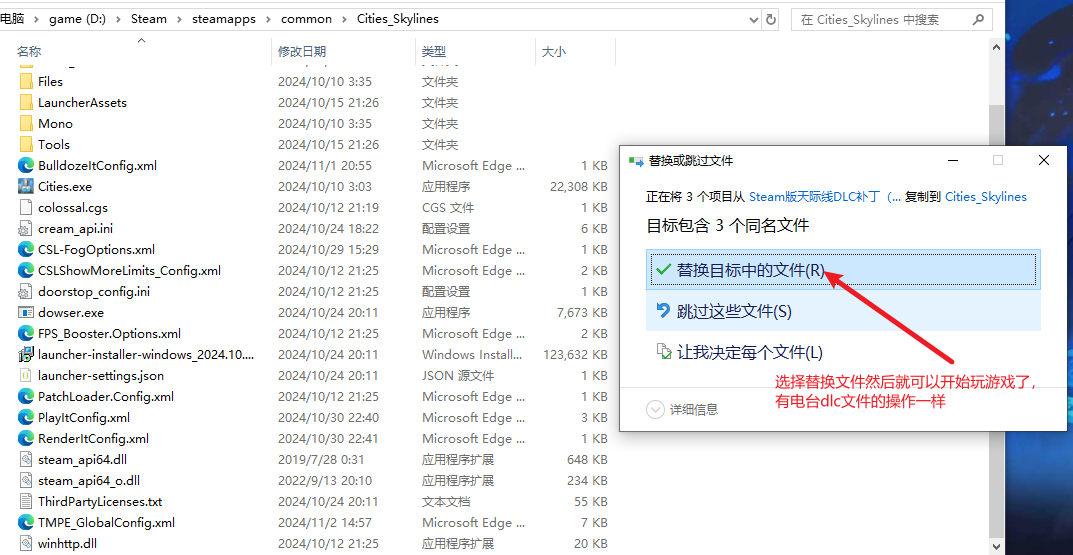Go to common in the address path

pyautogui.click(x=307, y=19)
